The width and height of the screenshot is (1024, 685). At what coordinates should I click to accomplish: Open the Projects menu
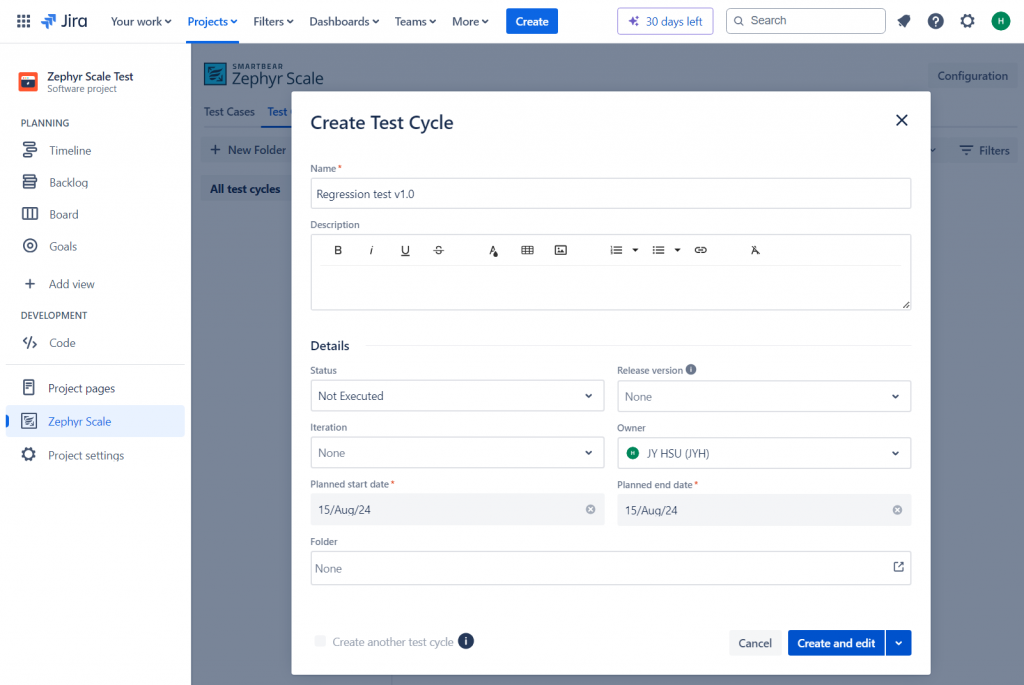(x=212, y=22)
